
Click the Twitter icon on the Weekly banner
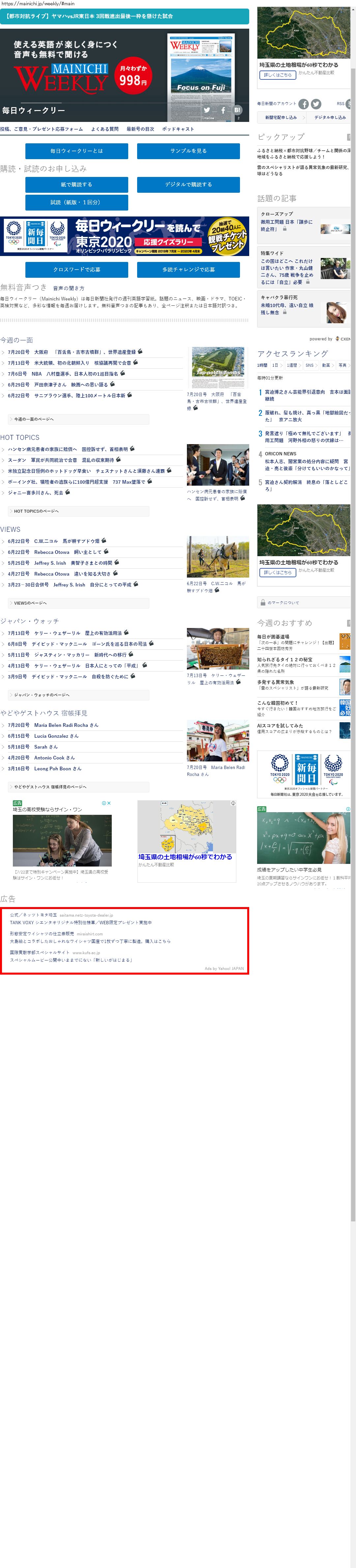click(x=207, y=110)
